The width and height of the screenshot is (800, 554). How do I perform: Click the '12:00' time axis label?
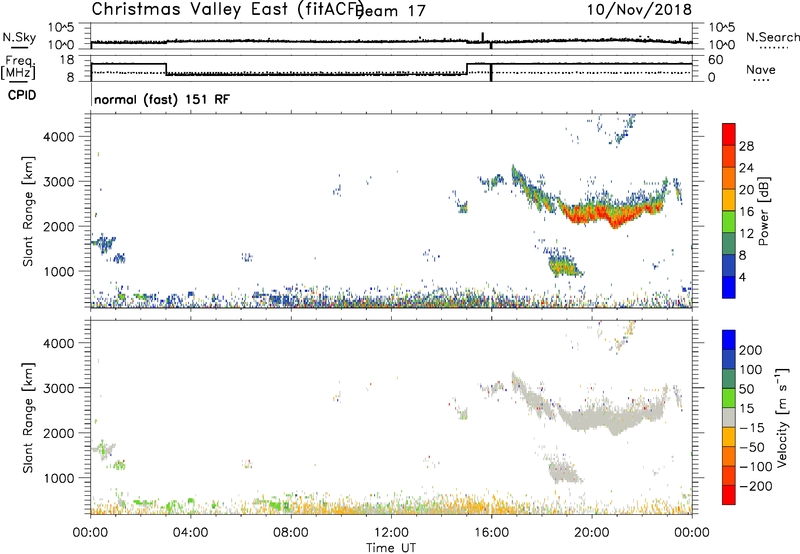click(x=391, y=533)
